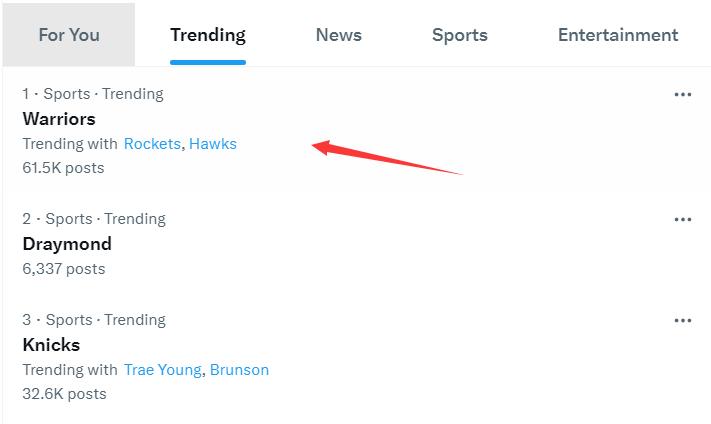
Task: Click the '1 · Sports · Trending' label
Action: coord(93,94)
